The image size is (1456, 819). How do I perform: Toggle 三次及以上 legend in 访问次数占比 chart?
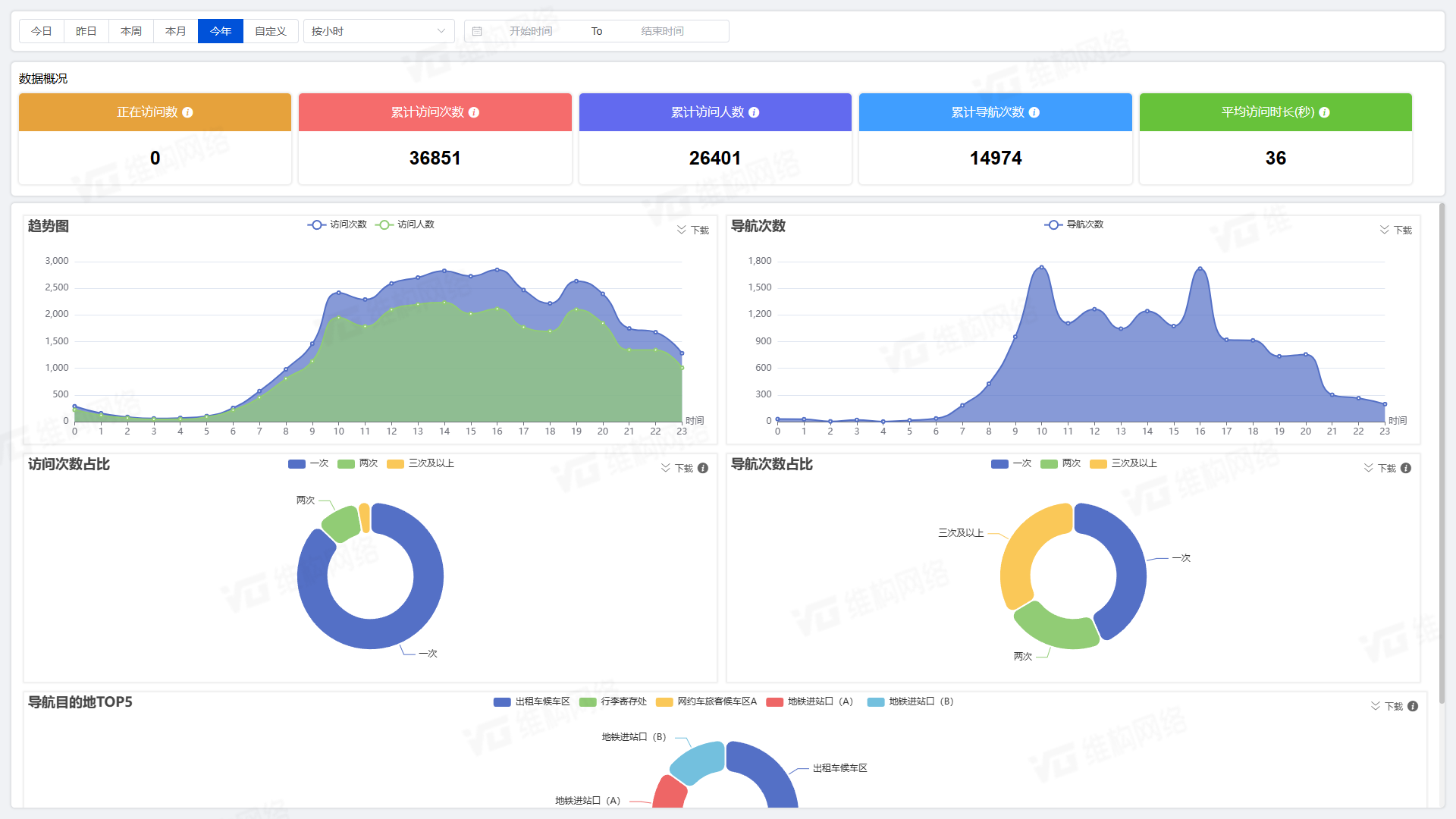(420, 463)
